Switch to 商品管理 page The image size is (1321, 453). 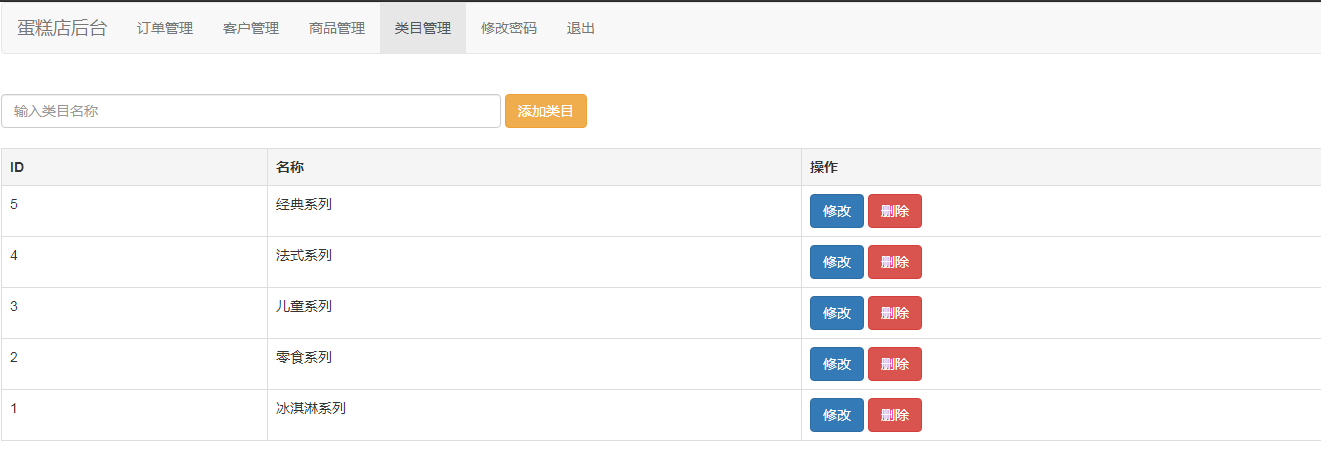[x=337, y=28]
